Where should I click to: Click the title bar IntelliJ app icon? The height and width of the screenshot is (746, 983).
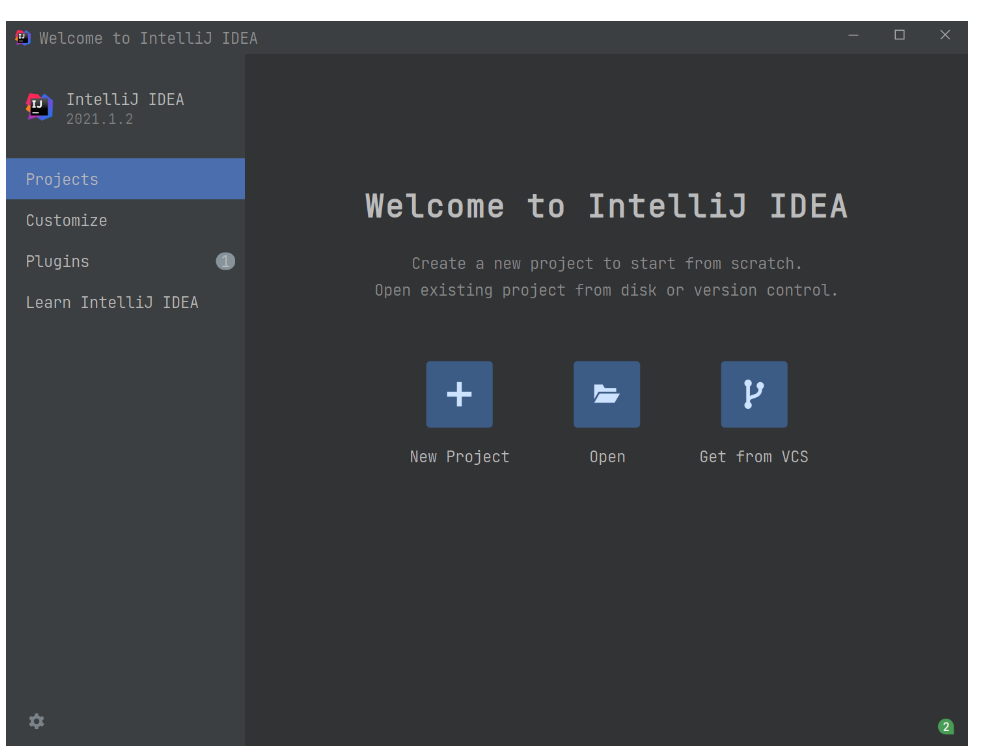point(23,38)
